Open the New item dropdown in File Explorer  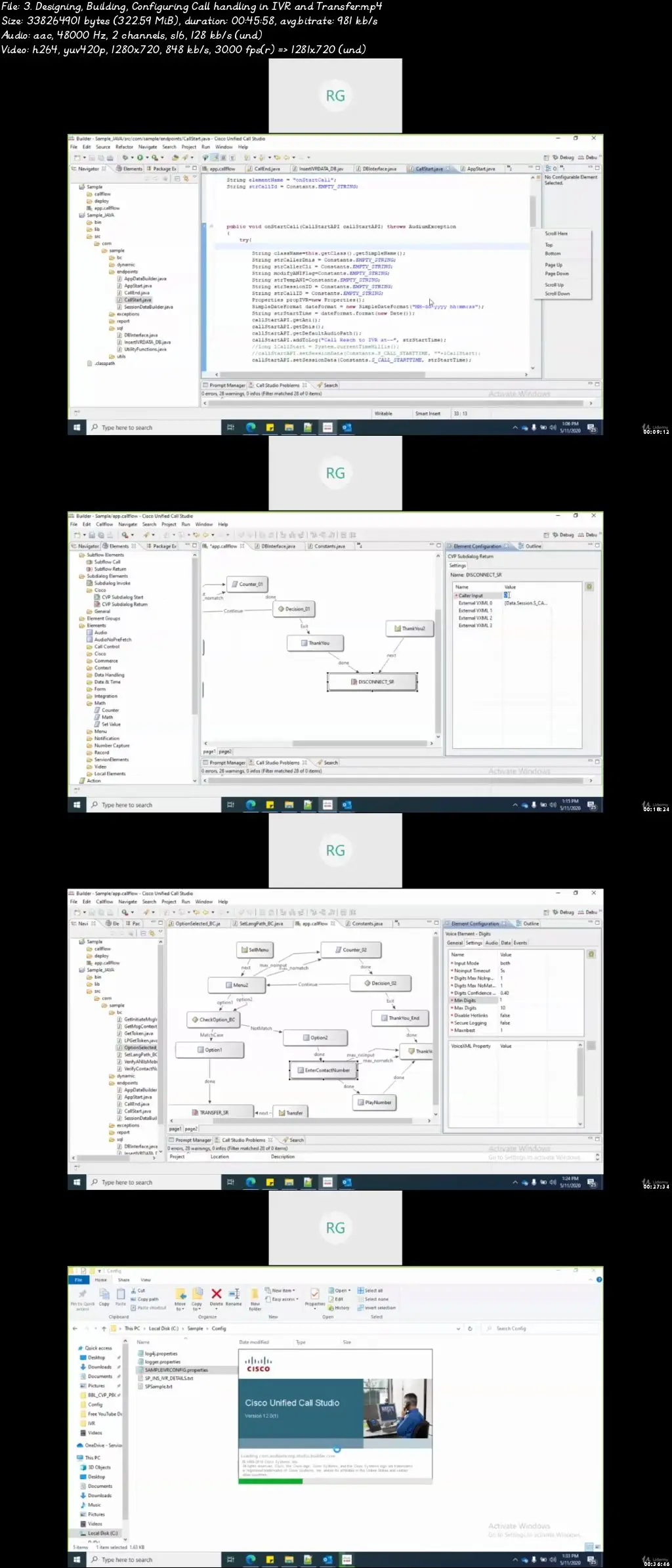(x=280, y=1290)
